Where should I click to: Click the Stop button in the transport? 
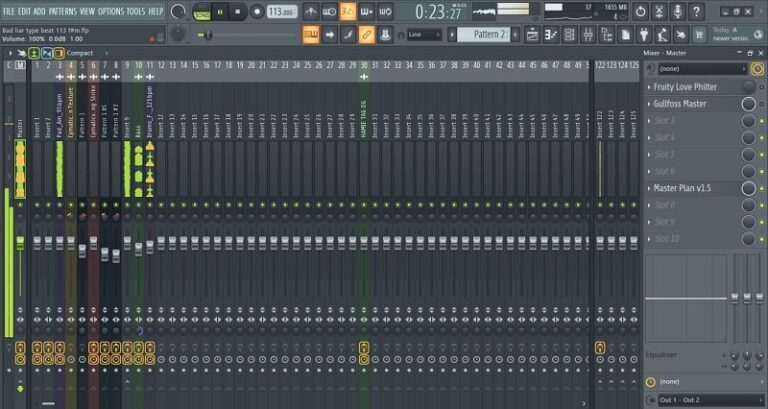(x=239, y=11)
